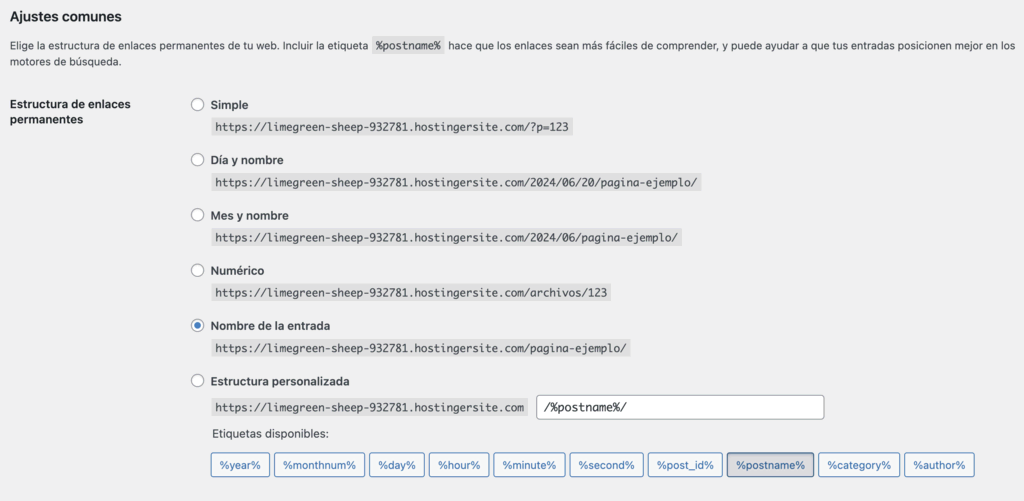1024x501 pixels.
Task: Add the %hour% tag
Action: (459, 465)
